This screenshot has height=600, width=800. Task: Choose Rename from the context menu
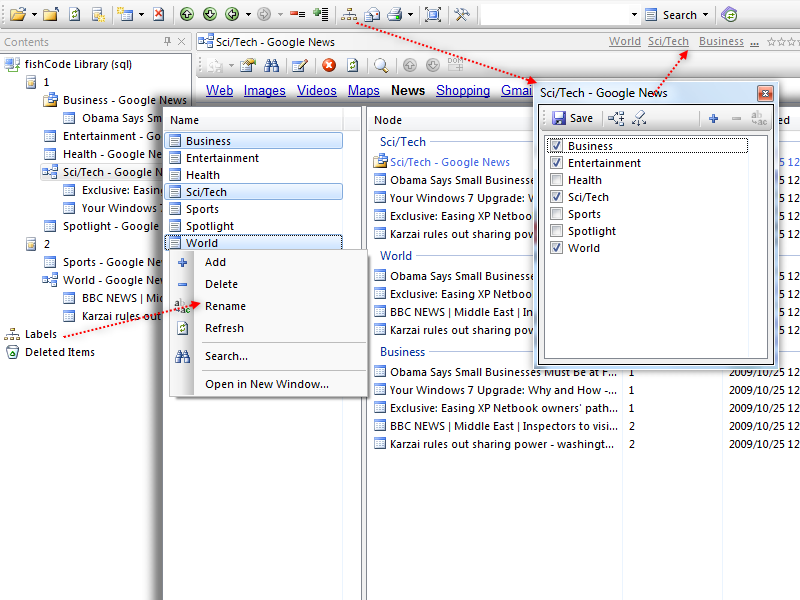point(269,306)
